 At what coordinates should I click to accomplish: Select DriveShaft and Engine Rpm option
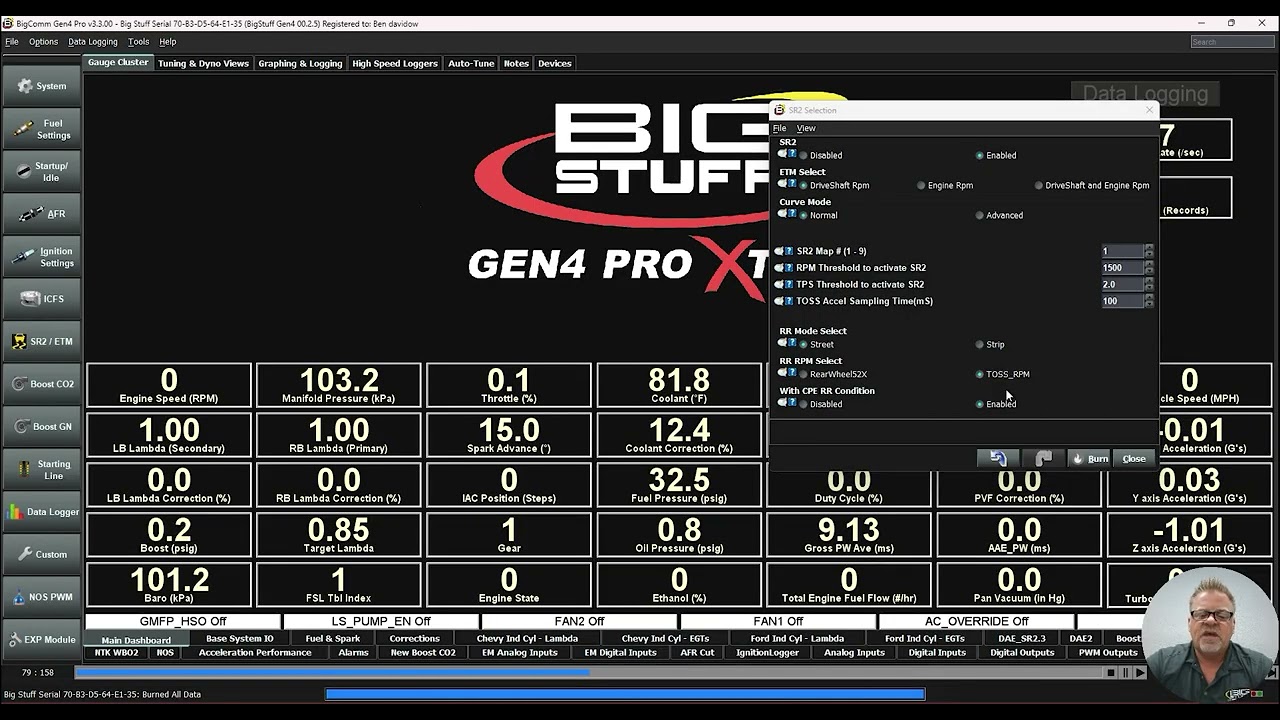(1092, 185)
